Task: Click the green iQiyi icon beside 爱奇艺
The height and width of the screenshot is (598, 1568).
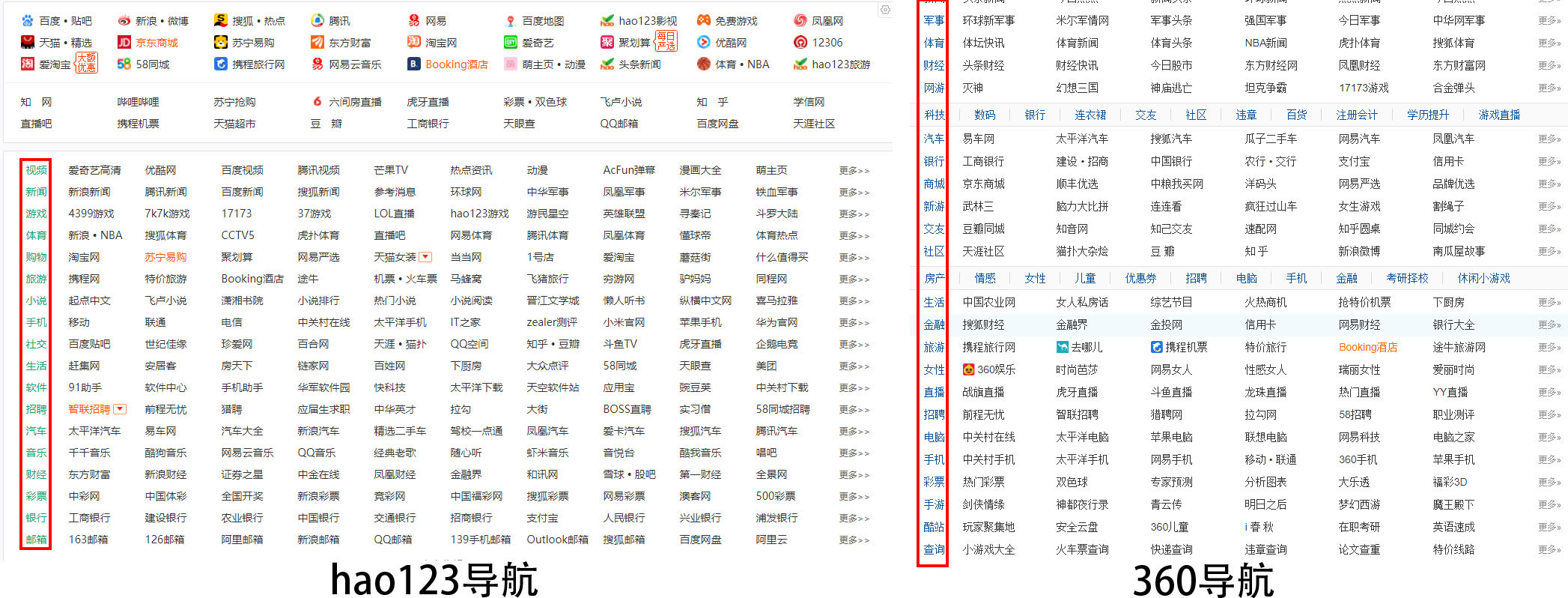Action: pos(511,43)
